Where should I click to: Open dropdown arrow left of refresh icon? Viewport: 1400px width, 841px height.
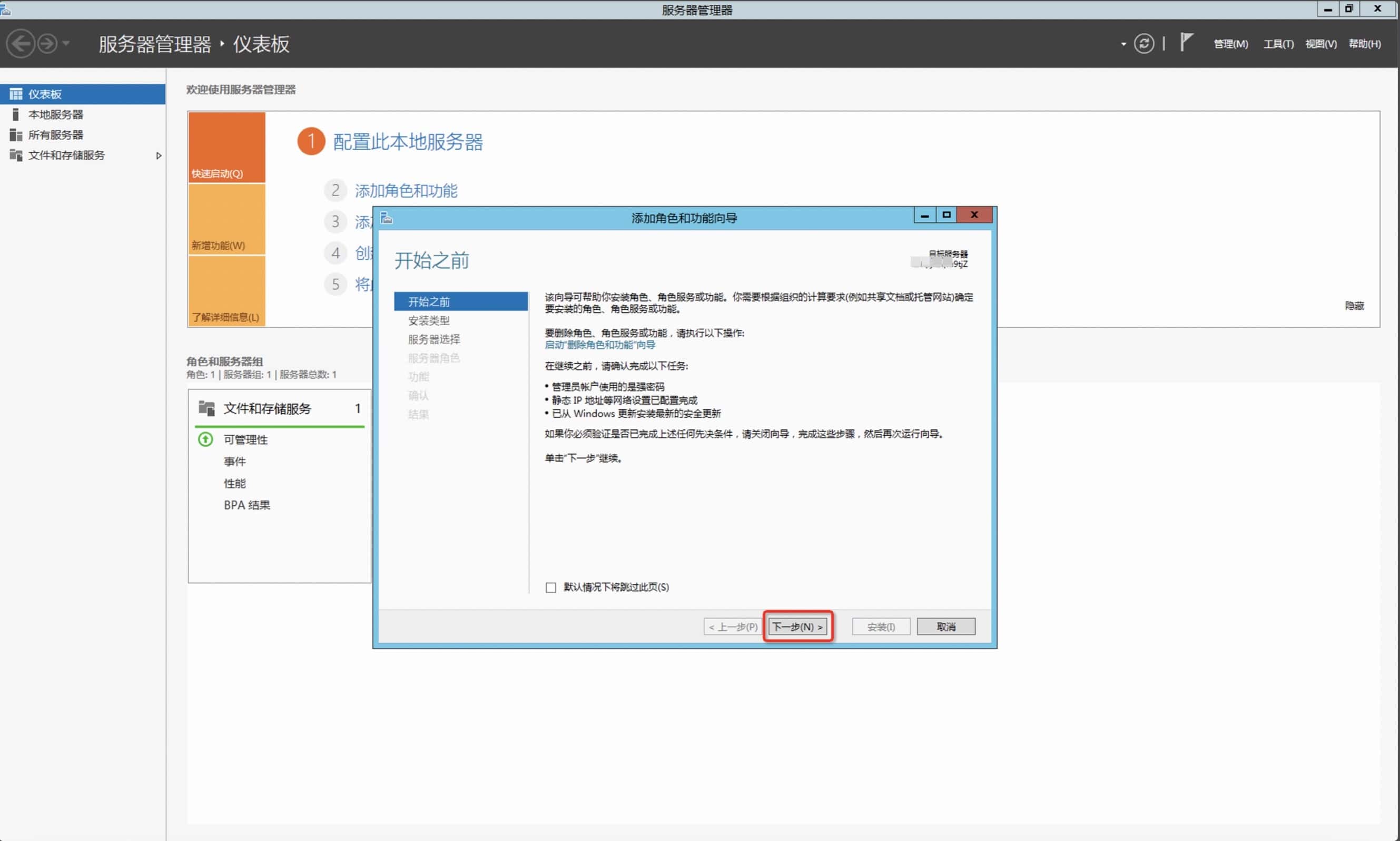(x=1123, y=44)
